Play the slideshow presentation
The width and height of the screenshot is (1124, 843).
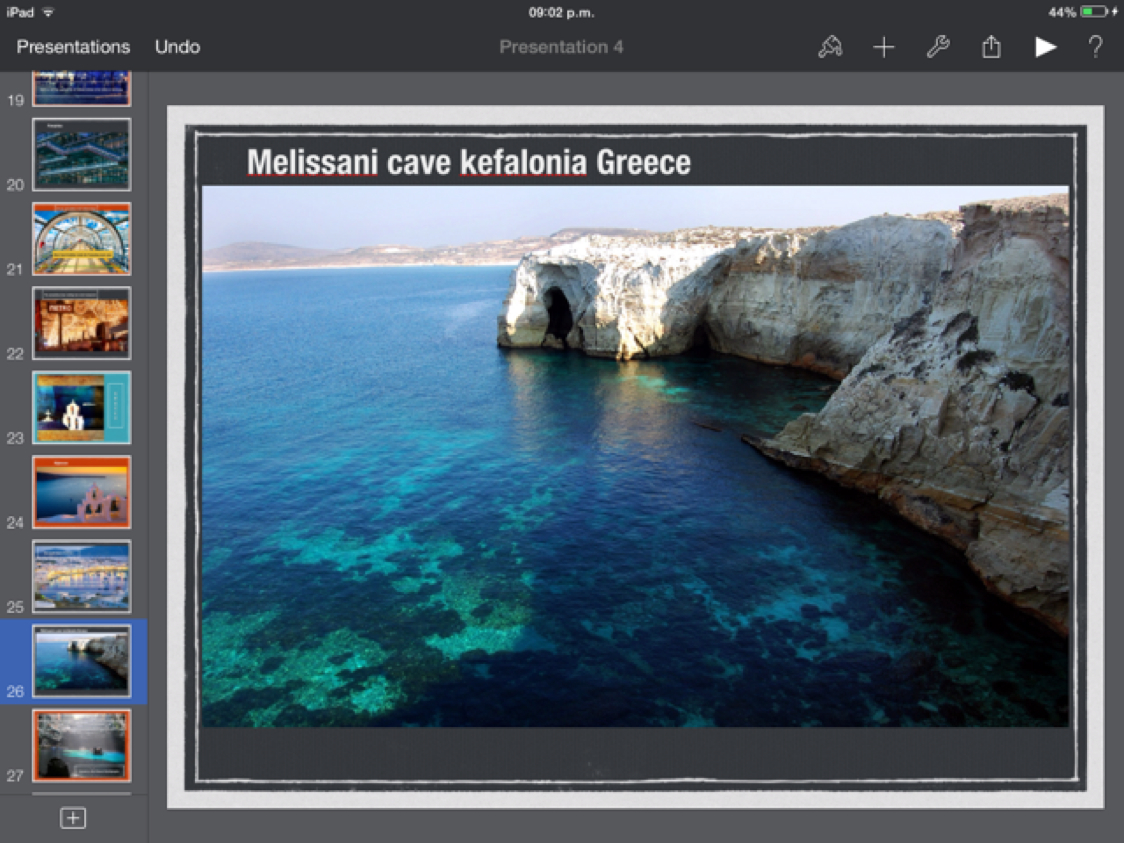click(1045, 47)
